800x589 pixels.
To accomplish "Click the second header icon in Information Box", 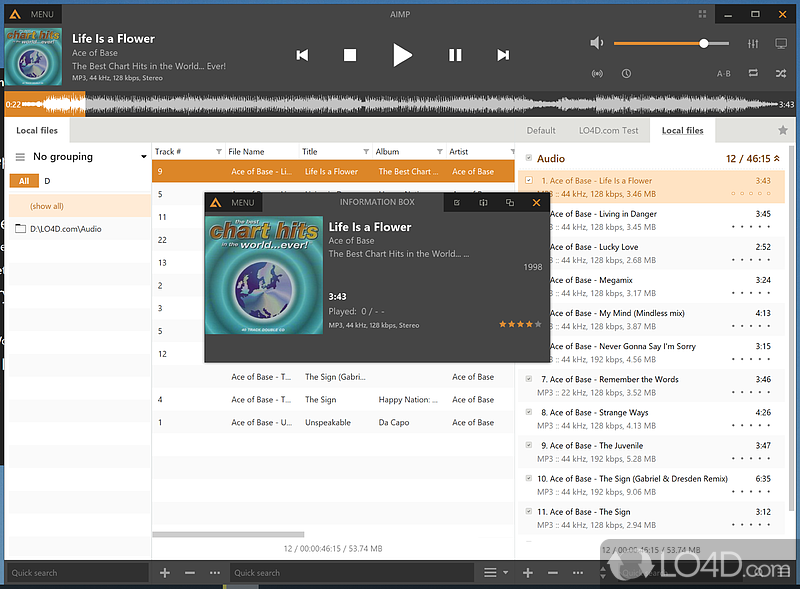I will 483,203.
